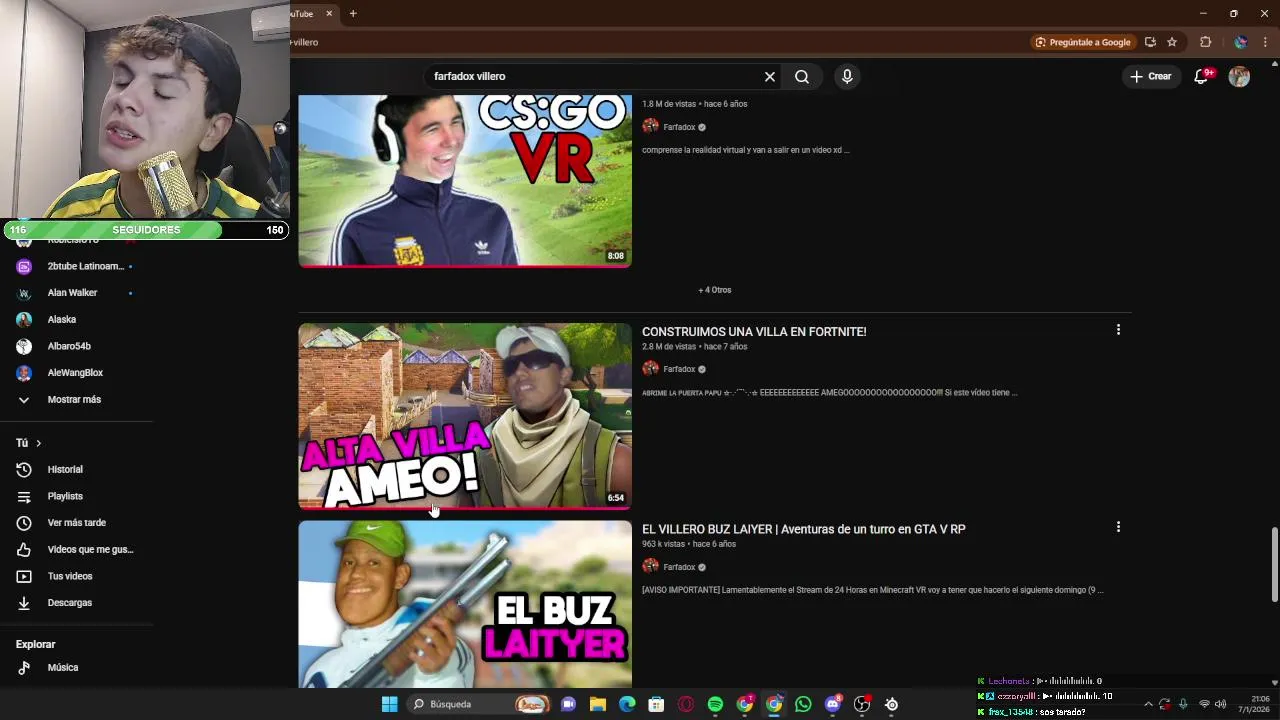
Task: Open the Chrome extensions puzzle icon
Action: (x=1205, y=42)
